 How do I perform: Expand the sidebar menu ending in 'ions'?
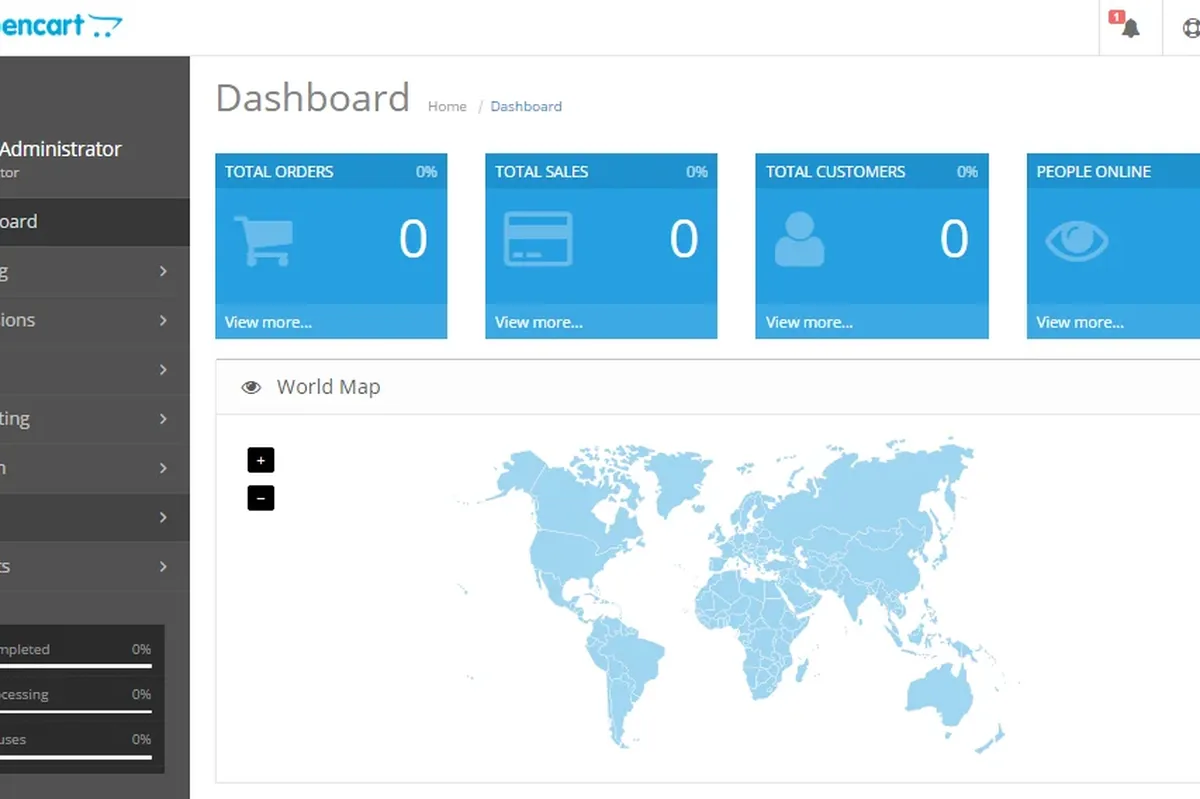[94, 320]
